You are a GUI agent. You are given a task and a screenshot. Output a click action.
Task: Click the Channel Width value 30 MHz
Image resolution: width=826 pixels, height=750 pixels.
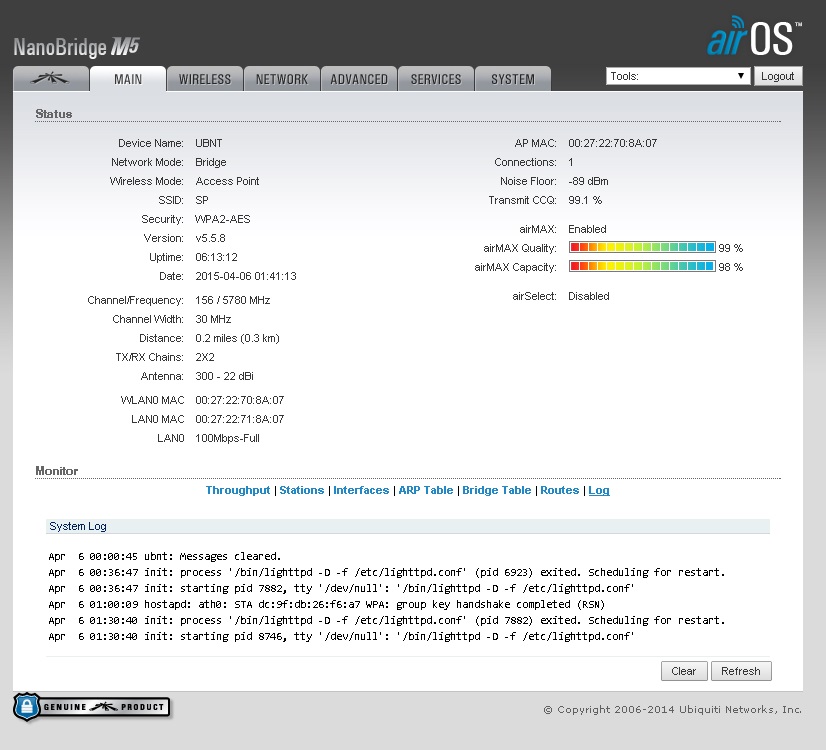pyautogui.click(x=213, y=319)
